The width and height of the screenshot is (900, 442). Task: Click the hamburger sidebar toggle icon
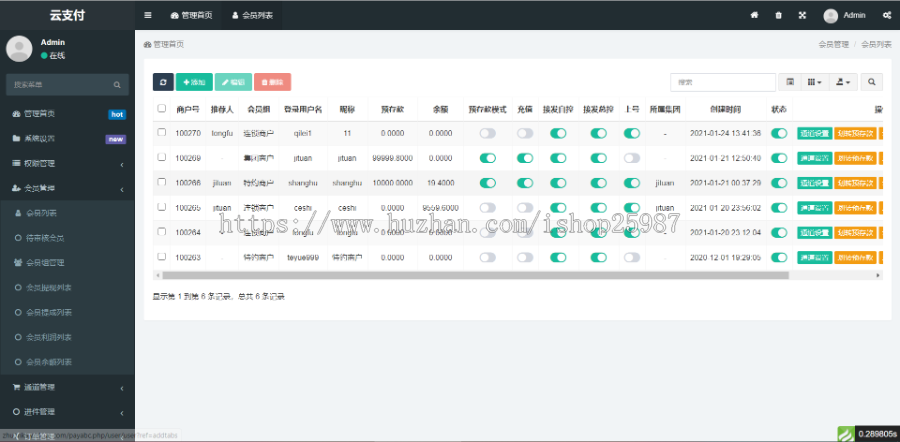(x=148, y=15)
